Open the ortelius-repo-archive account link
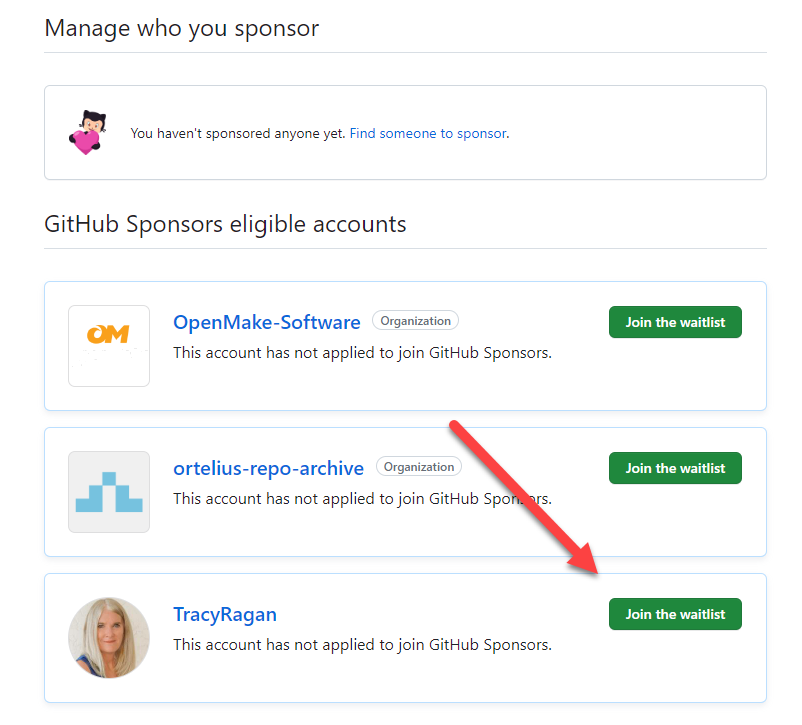Image resolution: width=802 pixels, height=725 pixels. [x=269, y=468]
